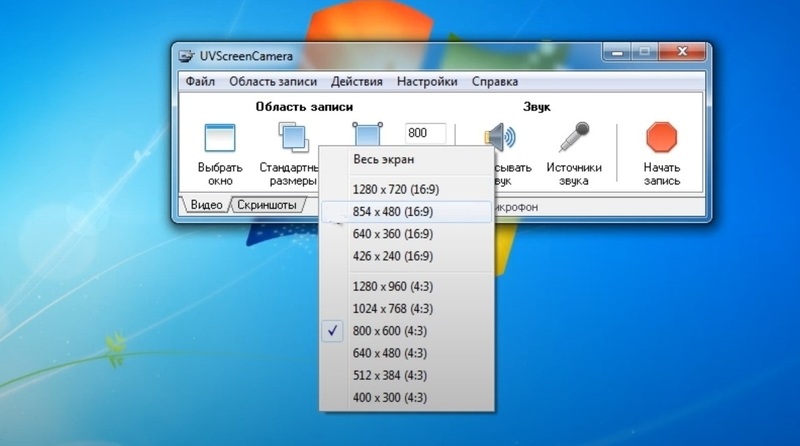800x446 pixels.
Task: Click the custom region selection icon
Action: 367,134
